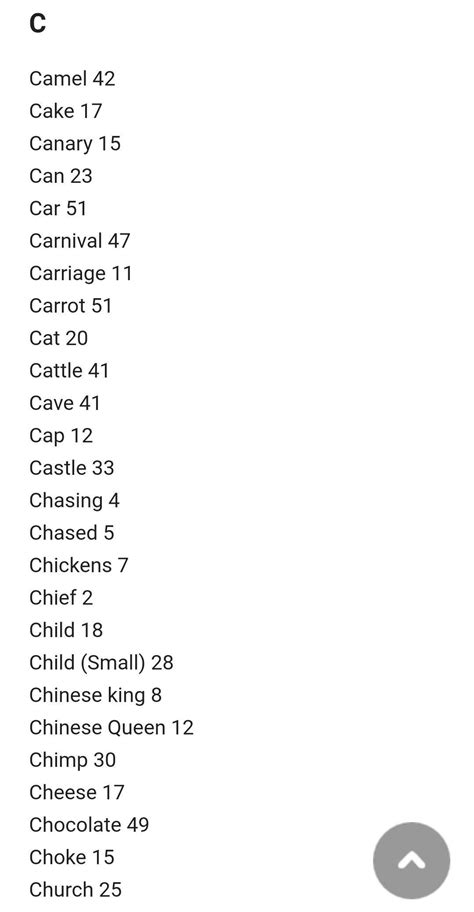474x912 pixels.
Task: Tap the Cattle 41 list item
Action: click(69, 371)
